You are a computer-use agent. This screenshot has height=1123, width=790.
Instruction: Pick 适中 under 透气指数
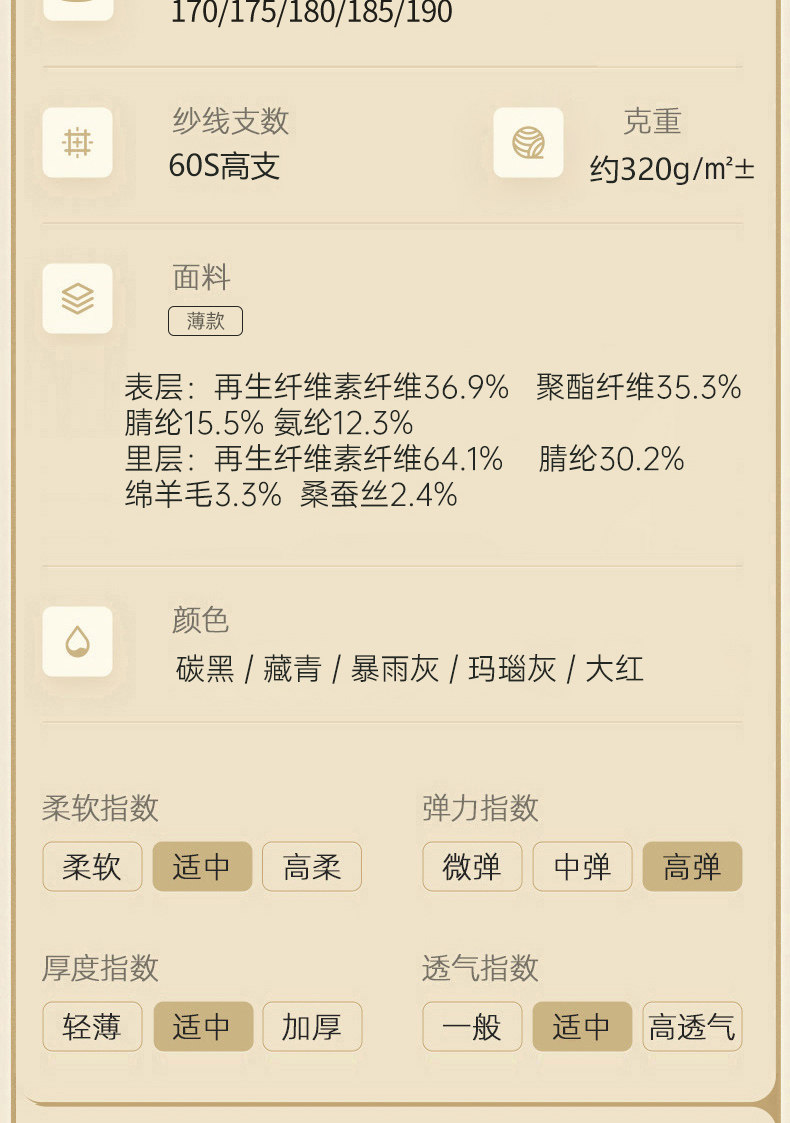tap(582, 1027)
